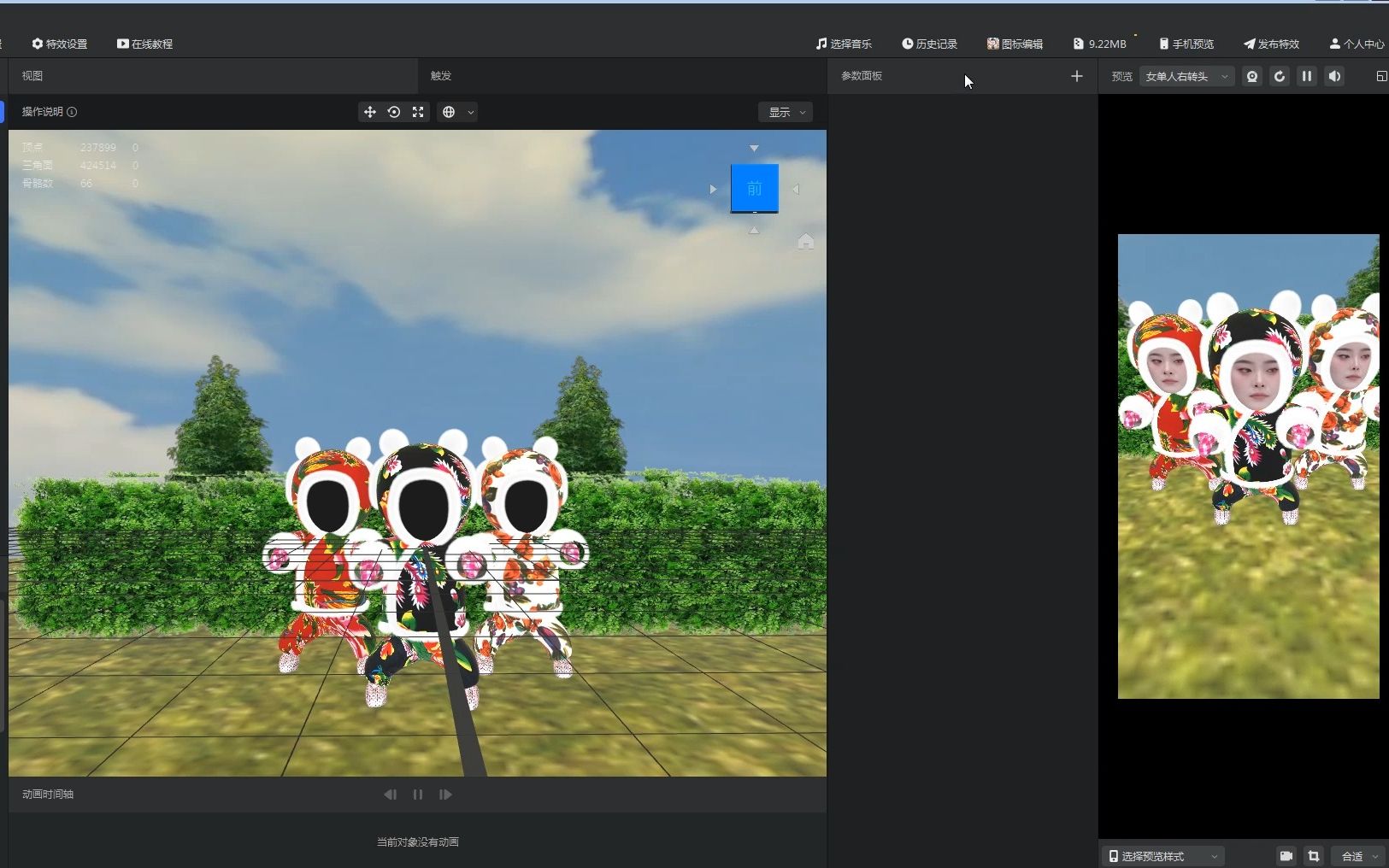Open 历史记录 history
Image resolution: width=1389 pixels, height=868 pixels.
point(929,44)
